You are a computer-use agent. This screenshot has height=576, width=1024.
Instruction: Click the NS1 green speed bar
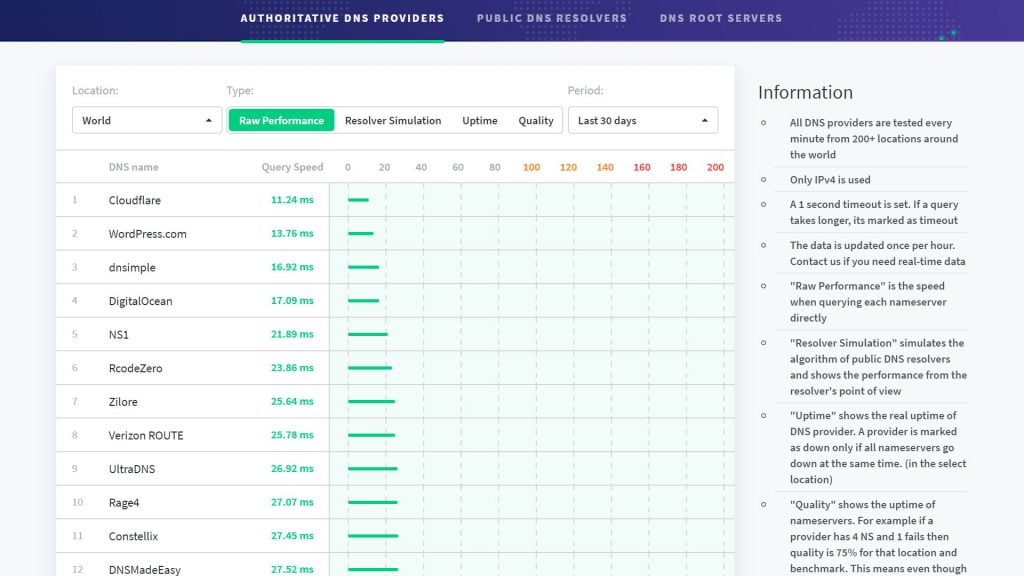pyautogui.click(x=368, y=334)
